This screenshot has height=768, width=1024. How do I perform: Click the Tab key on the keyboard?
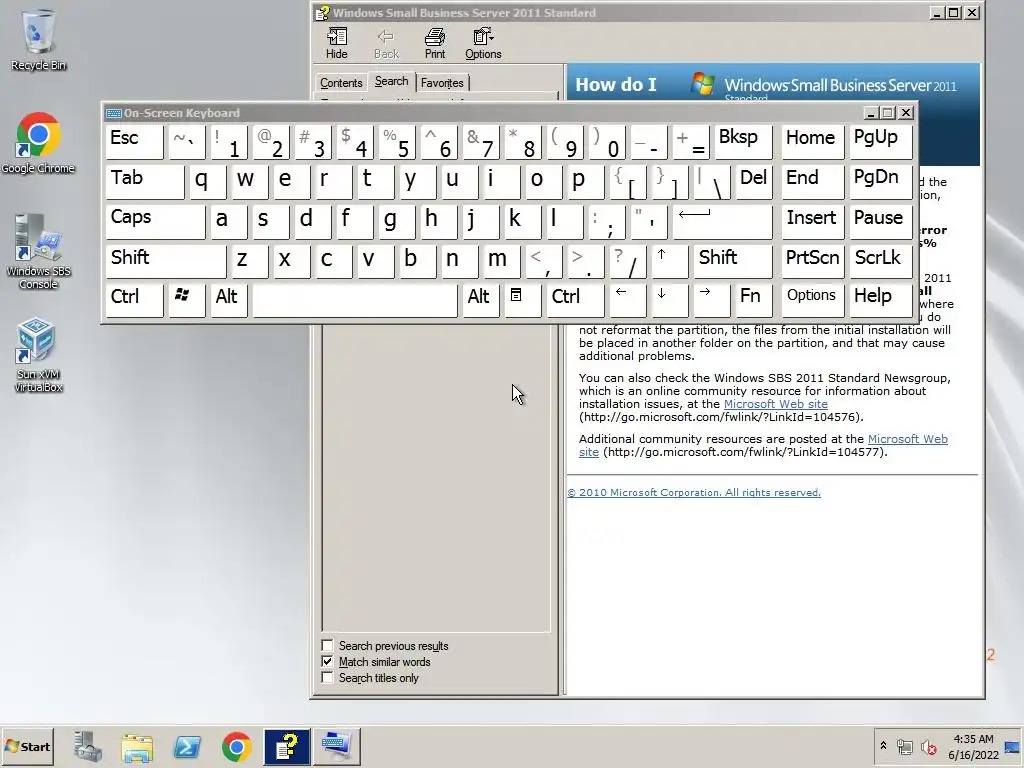click(x=144, y=182)
